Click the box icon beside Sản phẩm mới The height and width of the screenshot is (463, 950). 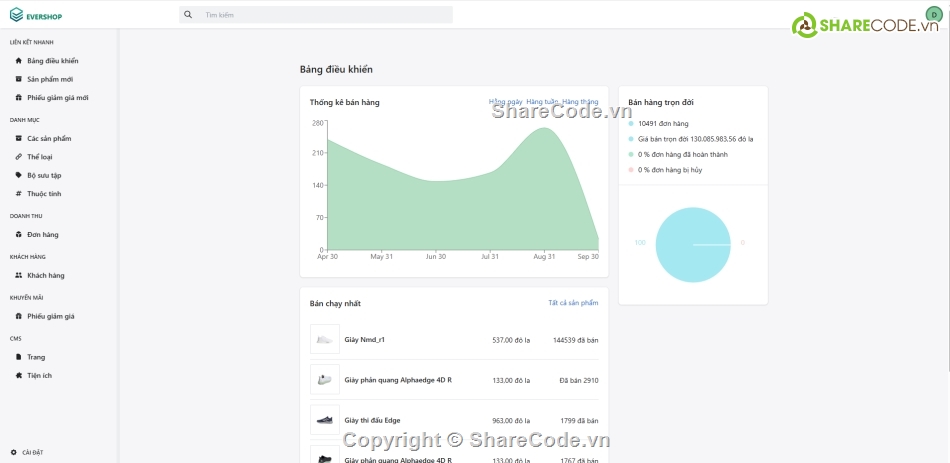[x=18, y=79]
